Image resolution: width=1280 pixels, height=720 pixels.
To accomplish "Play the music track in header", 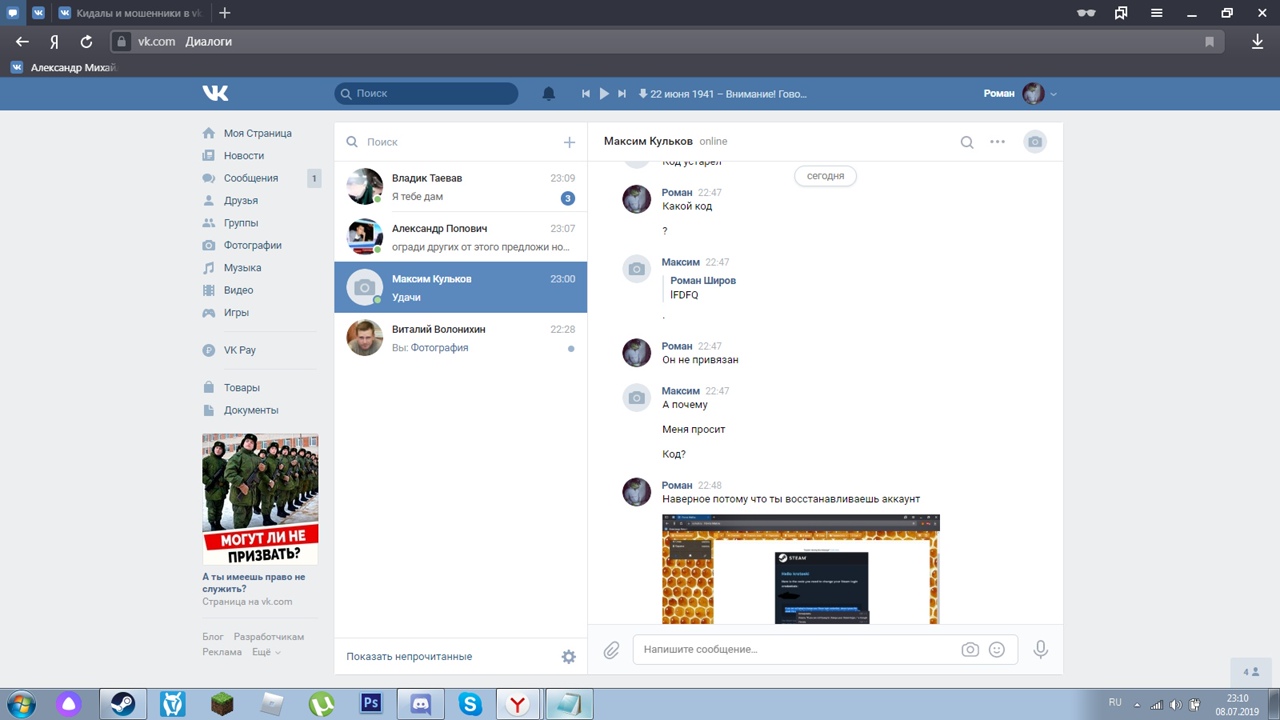I will coord(603,94).
